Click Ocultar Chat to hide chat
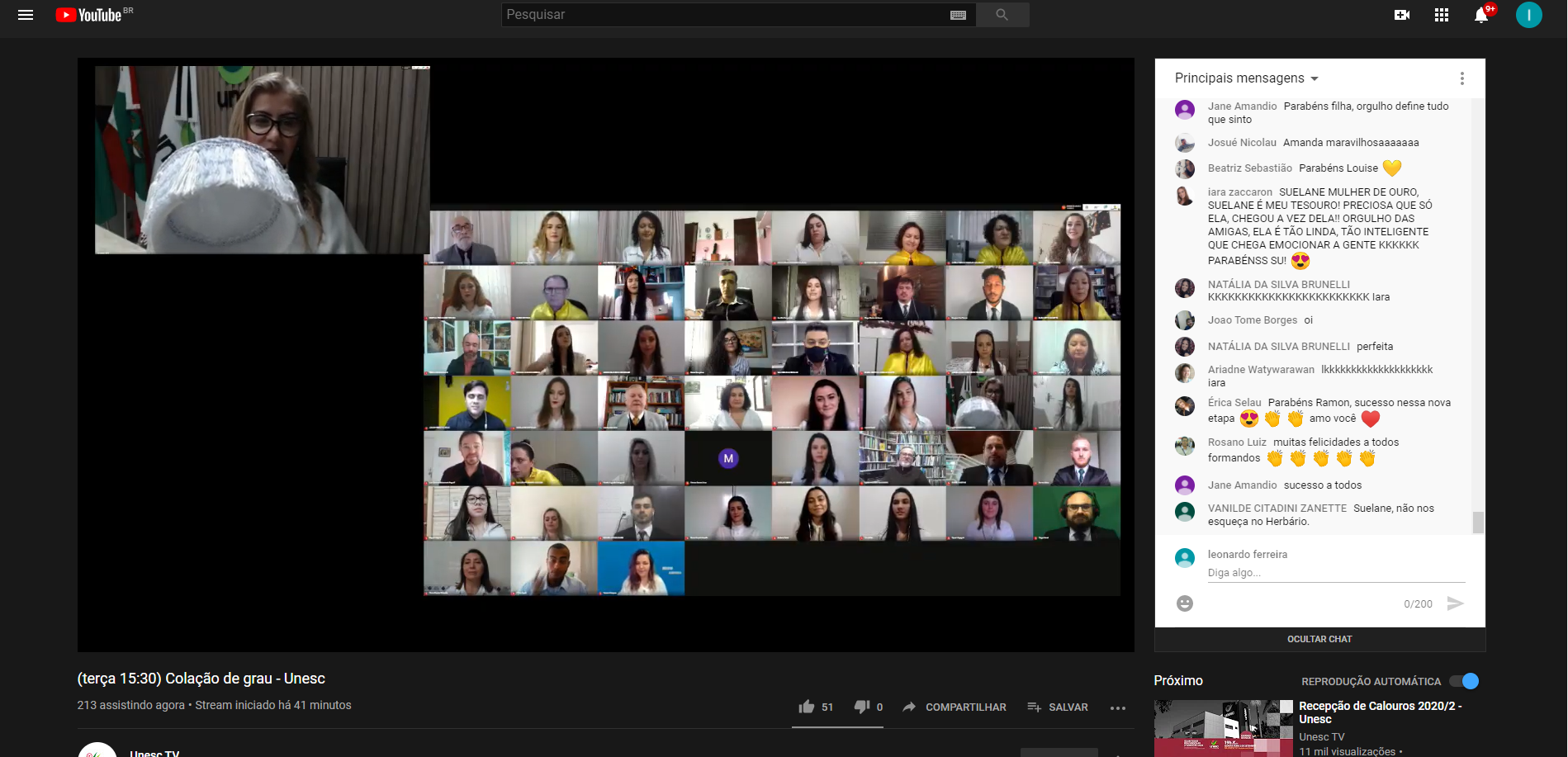Image resolution: width=1568 pixels, height=757 pixels. (x=1319, y=639)
